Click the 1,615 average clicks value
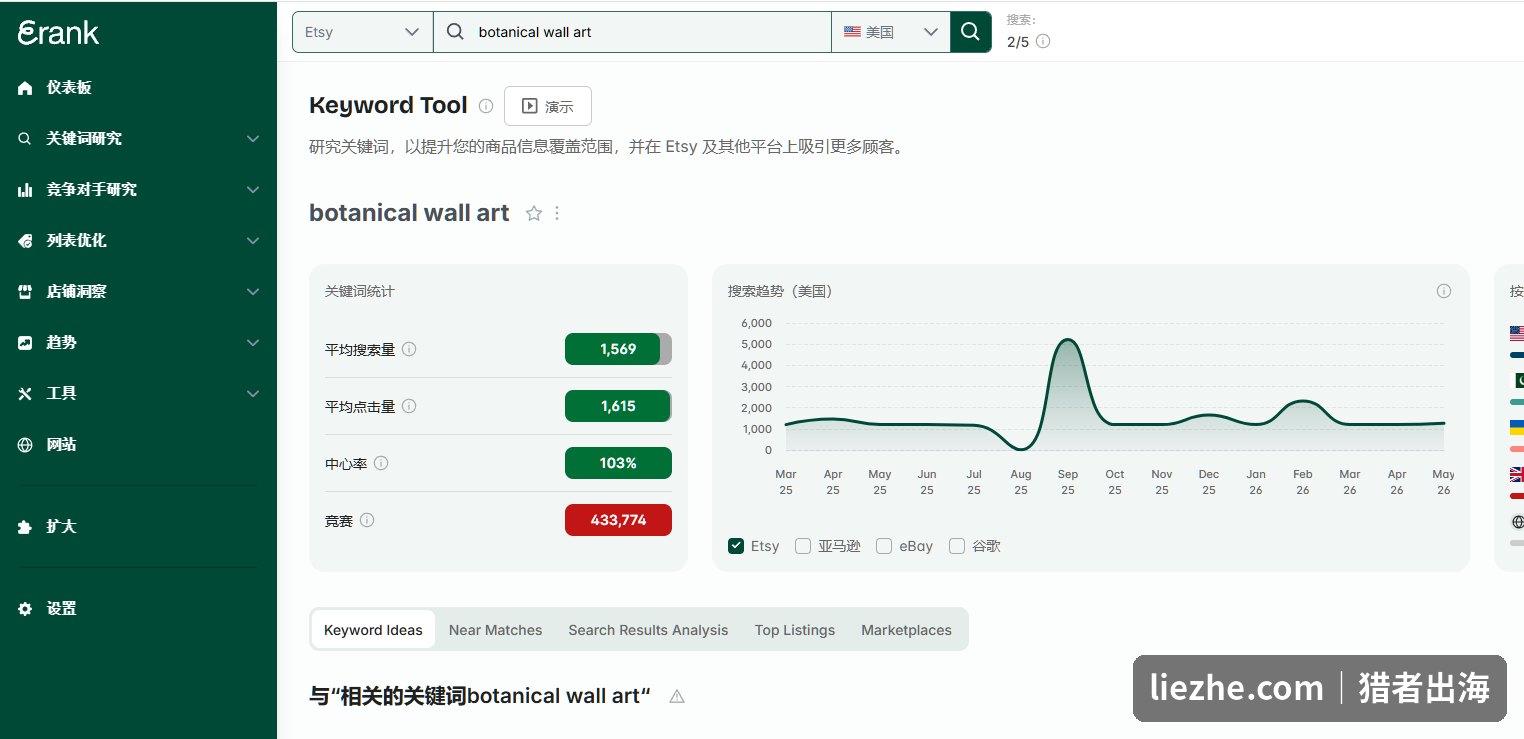Viewport: 1524px width, 739px height. [x=618, y=406]
